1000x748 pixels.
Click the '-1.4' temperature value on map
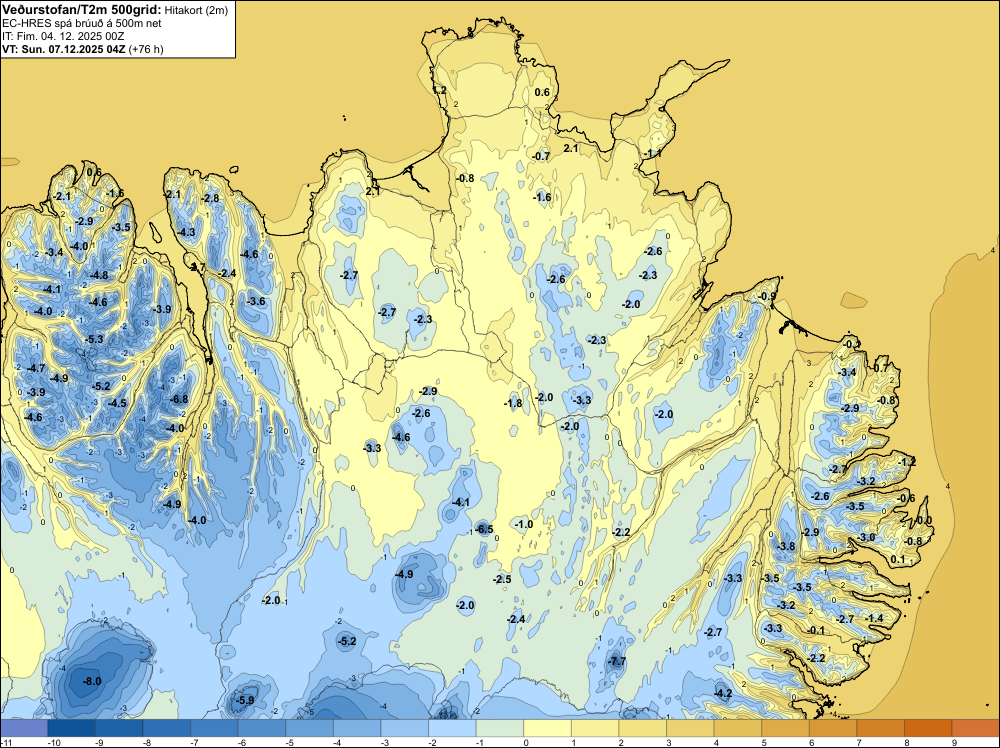(874, 618)
